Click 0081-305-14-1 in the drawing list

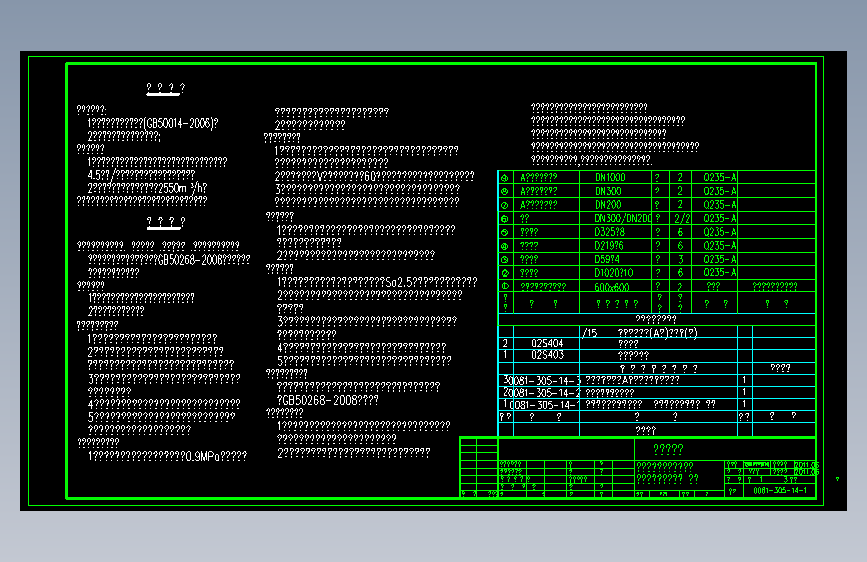[x=545, y=405]
